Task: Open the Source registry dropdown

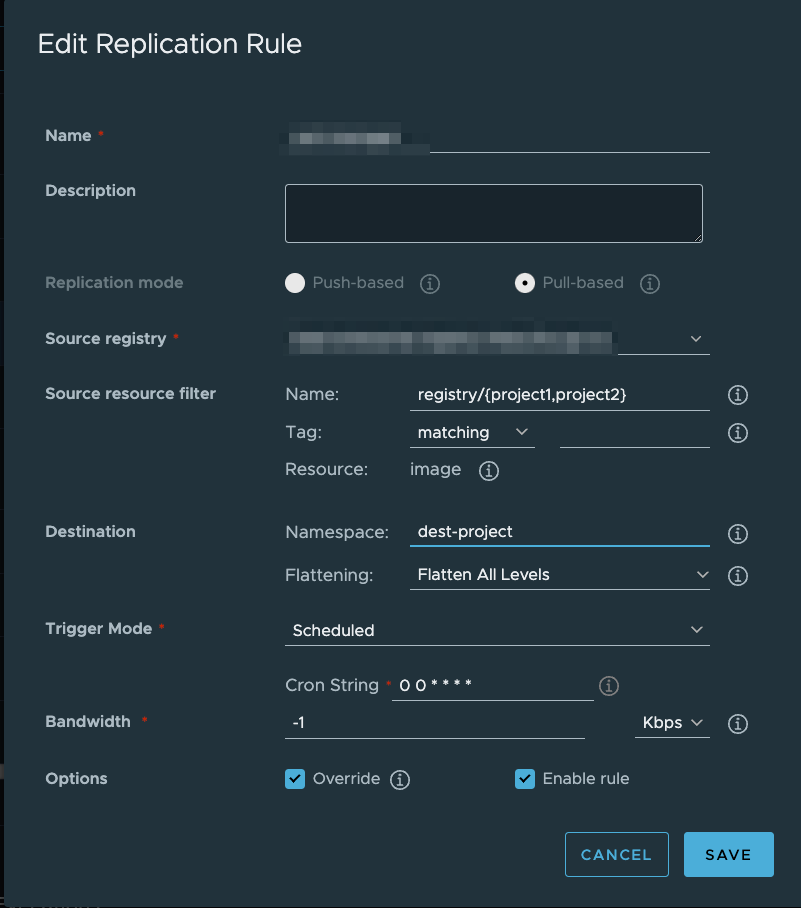Action: [x=696, y=339]
